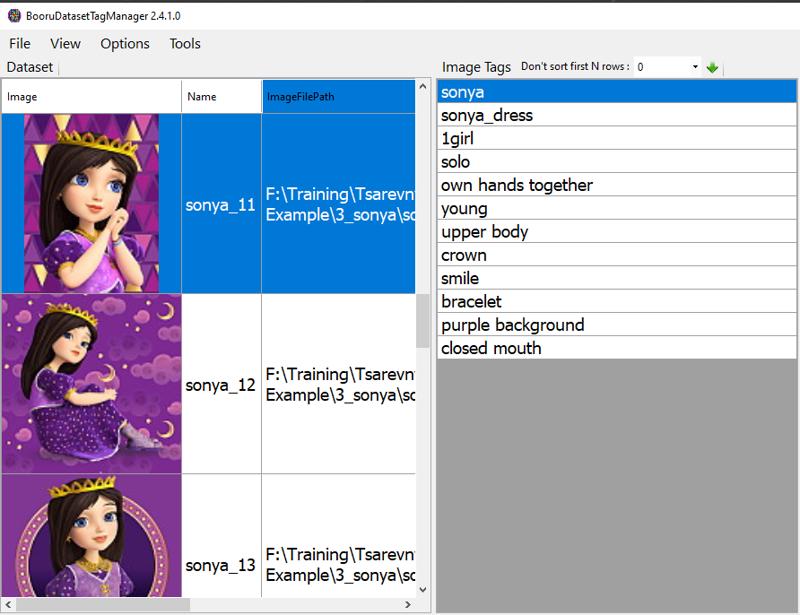Open the Options menu
800x615 pixels.
coord(125,44)
